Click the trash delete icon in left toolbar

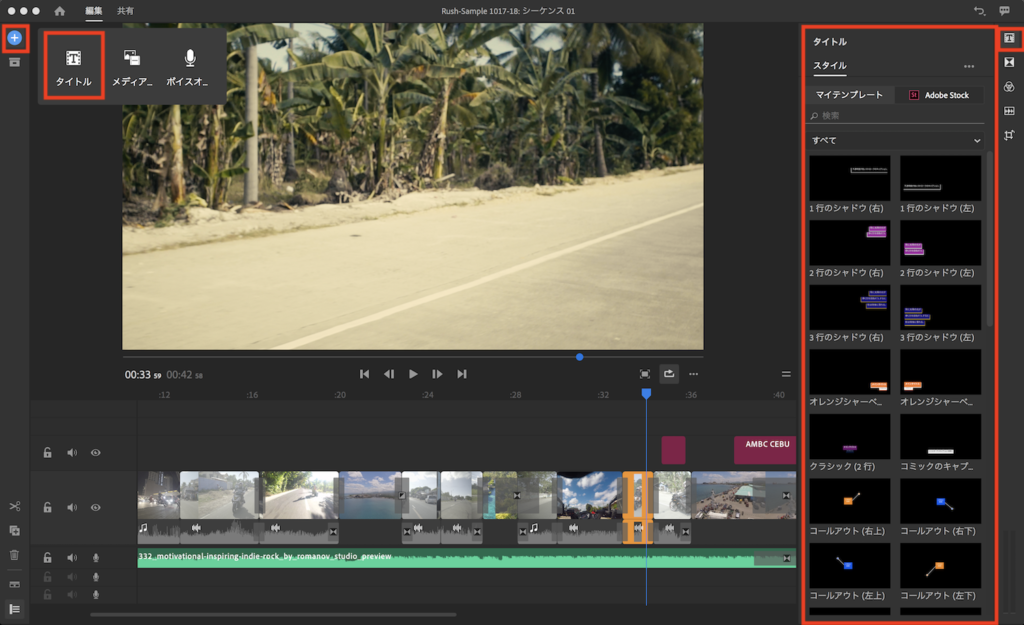click(x=14, y=555)
